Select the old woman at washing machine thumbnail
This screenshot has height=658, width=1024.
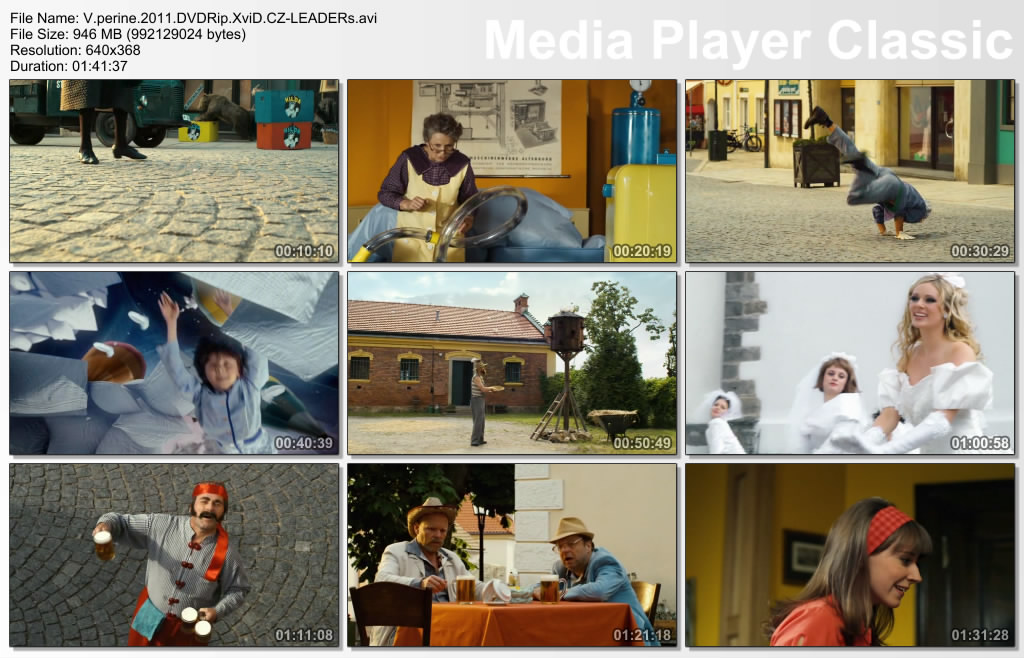pos(512,171)
